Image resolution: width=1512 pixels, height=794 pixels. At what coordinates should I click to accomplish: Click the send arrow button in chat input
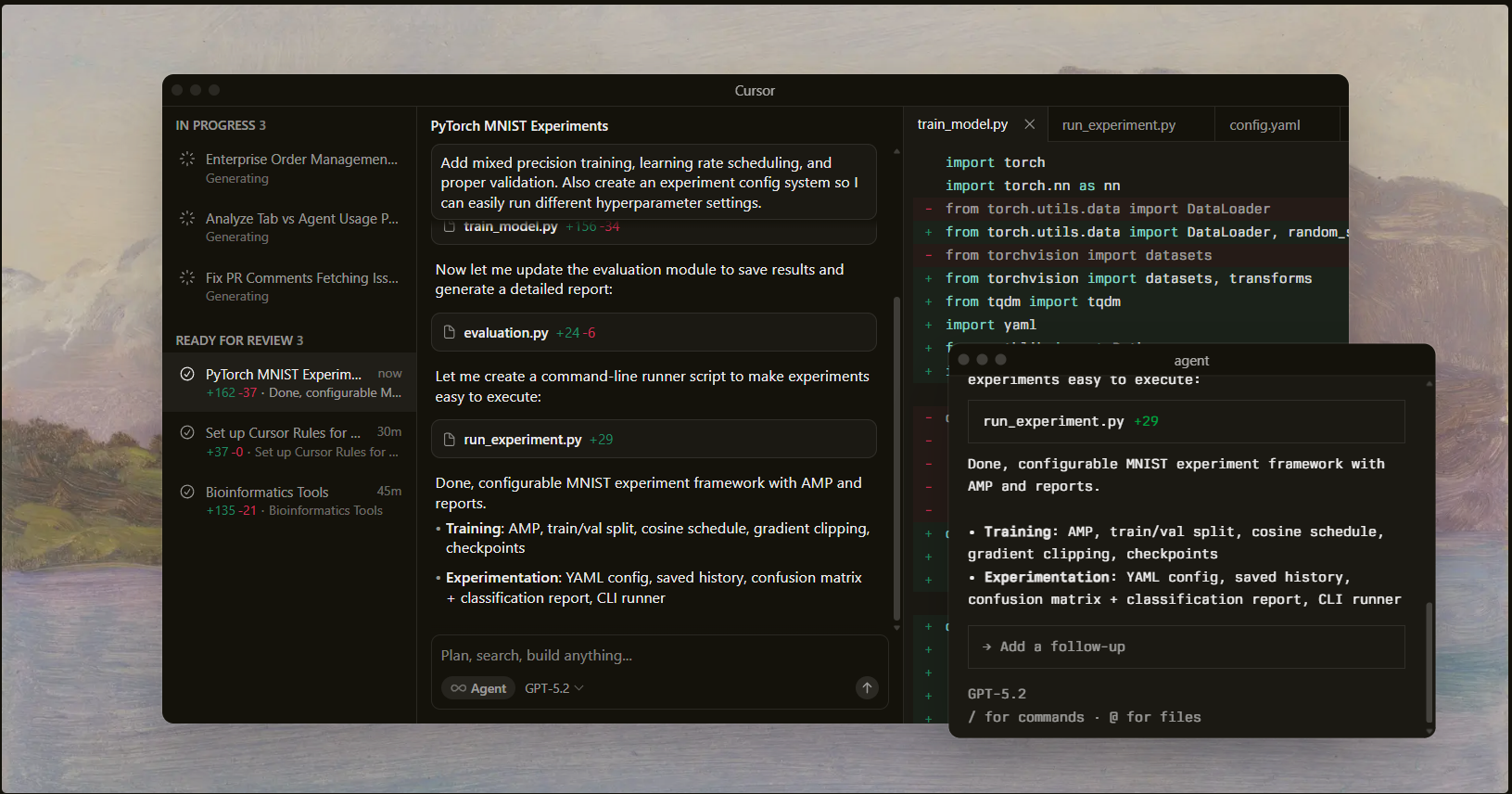(x=867, y=687)
